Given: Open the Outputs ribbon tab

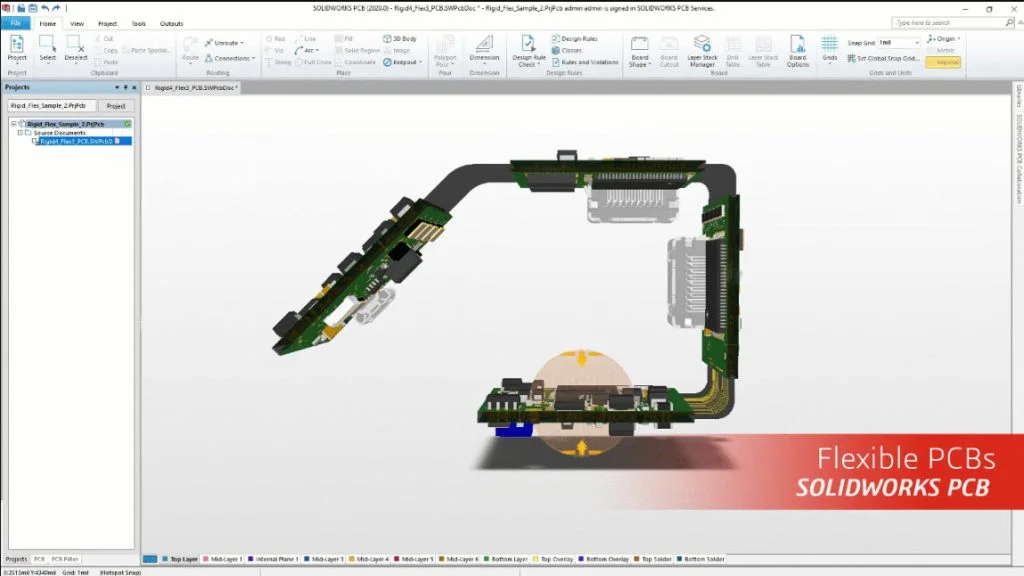Looking at the screenshot, I should click(171, 23).
